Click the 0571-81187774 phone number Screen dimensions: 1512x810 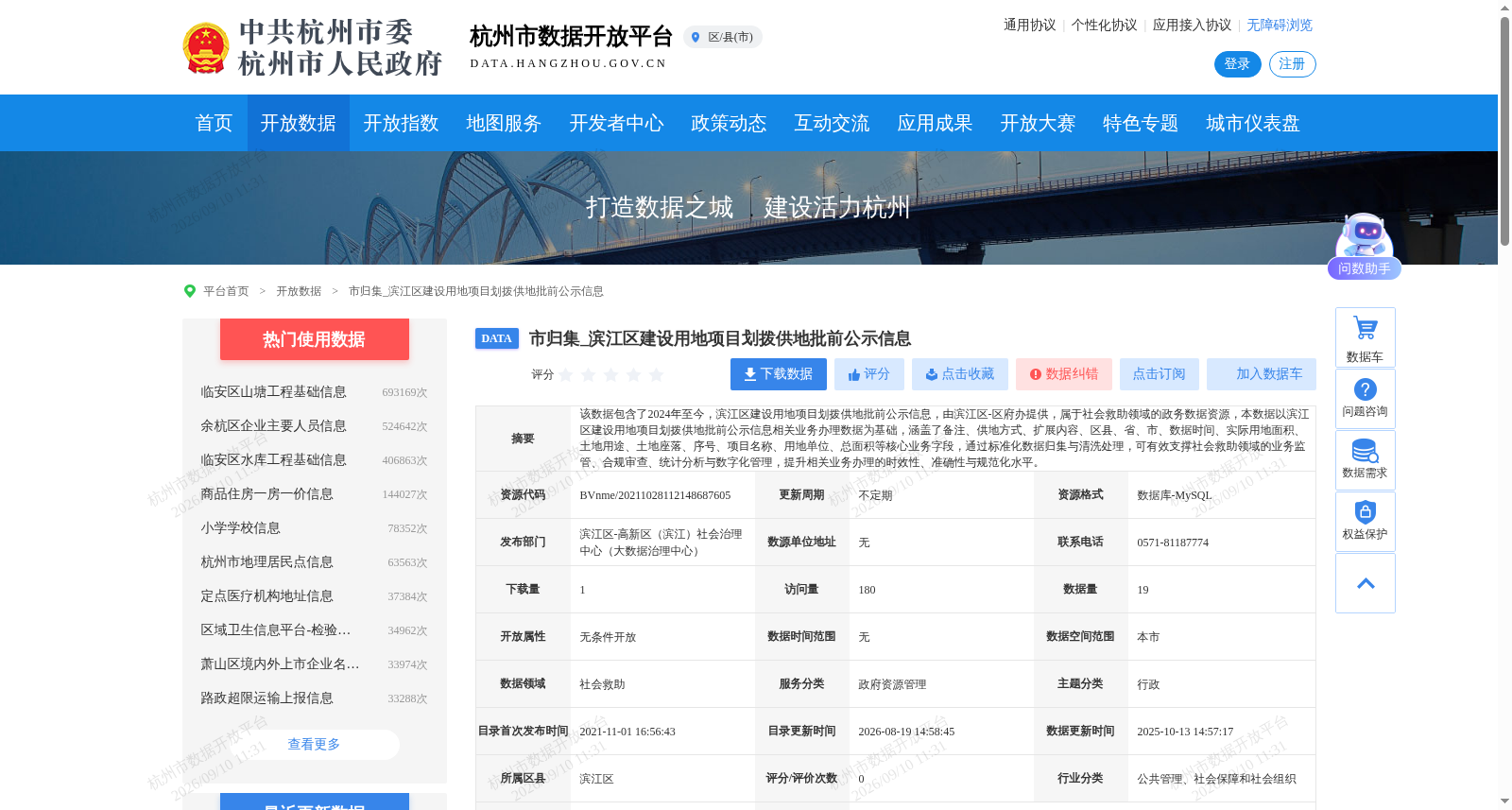click(1173, 543)
